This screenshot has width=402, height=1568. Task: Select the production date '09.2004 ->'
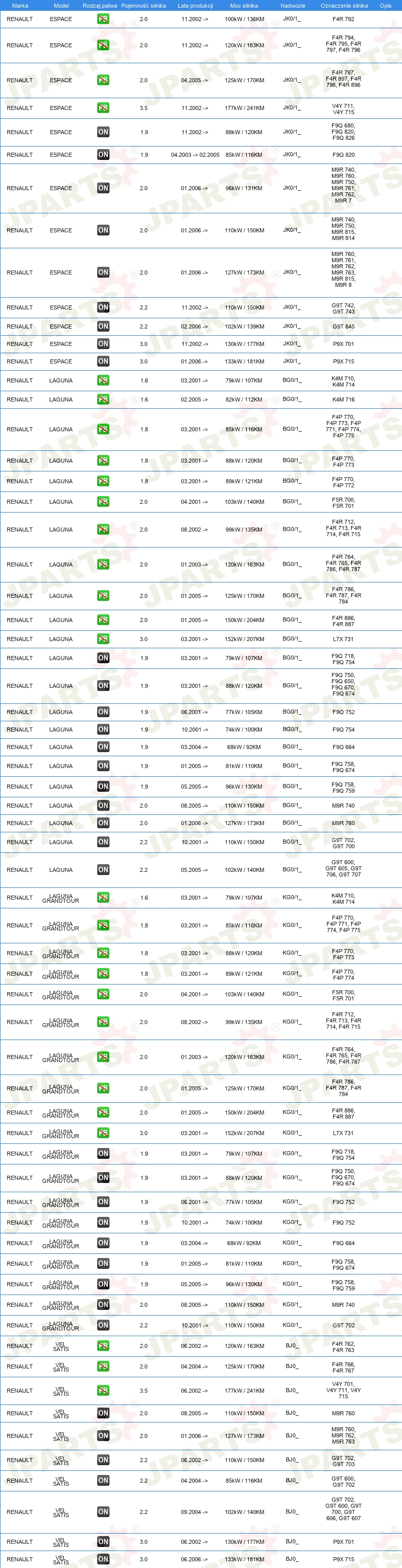click(x=194, y=1511)
